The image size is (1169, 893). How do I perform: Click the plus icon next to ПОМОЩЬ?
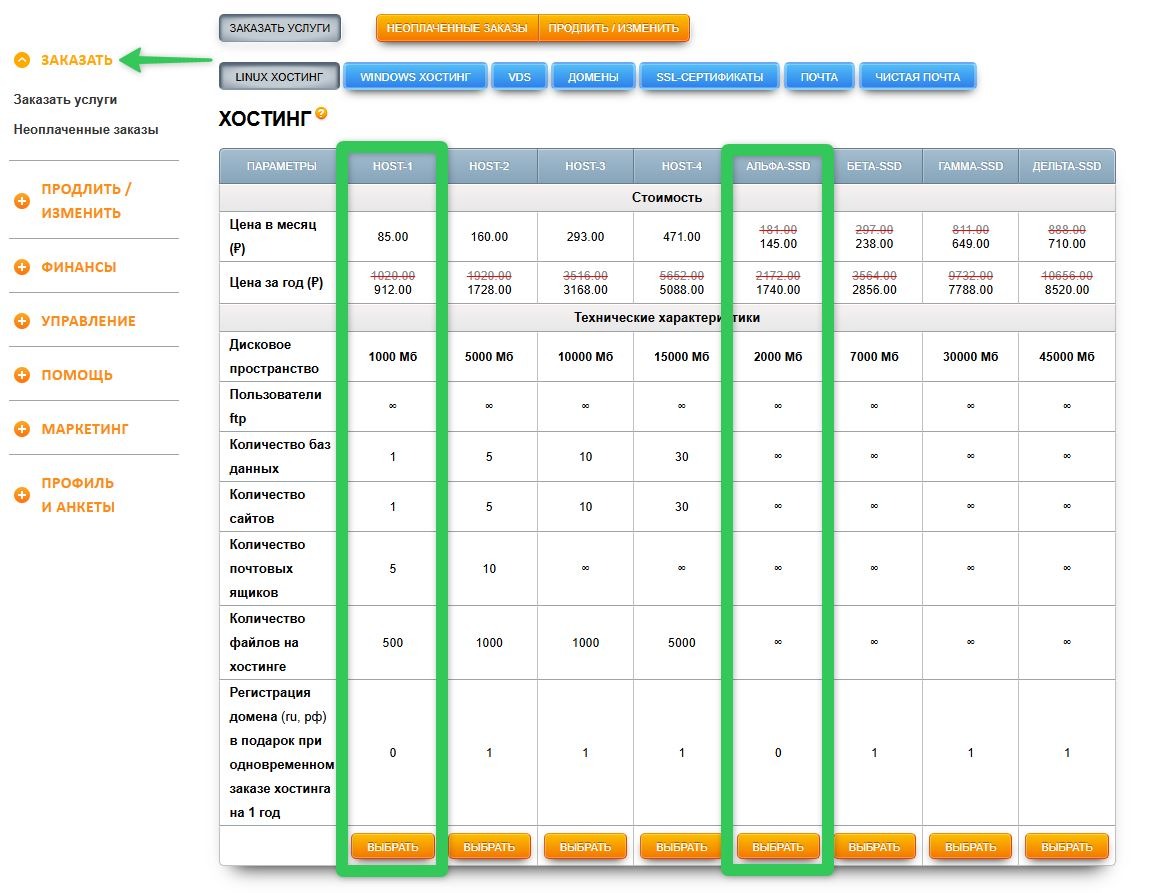(22, 375)
